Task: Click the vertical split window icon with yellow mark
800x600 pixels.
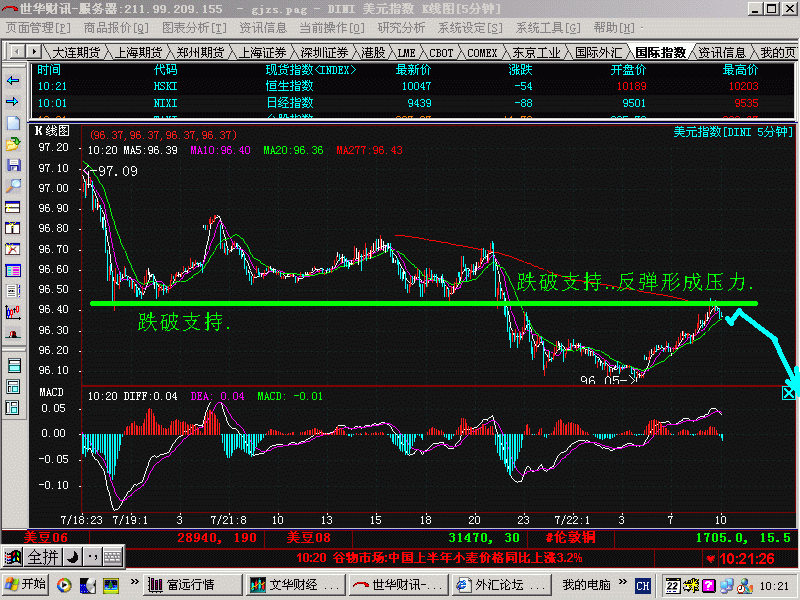Action: tap(13, 228)
